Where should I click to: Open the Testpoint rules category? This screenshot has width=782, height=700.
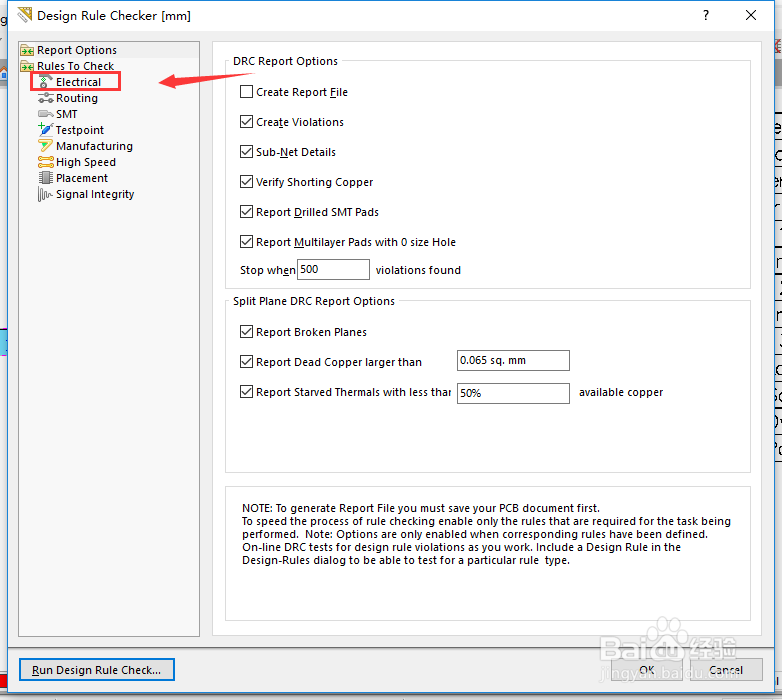[80, 130]
